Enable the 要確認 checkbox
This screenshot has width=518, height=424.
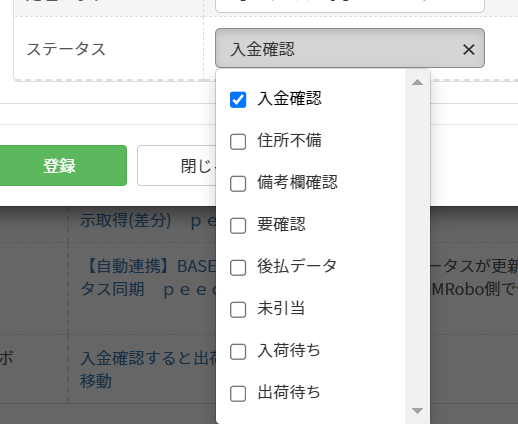(x=238, y=226)
